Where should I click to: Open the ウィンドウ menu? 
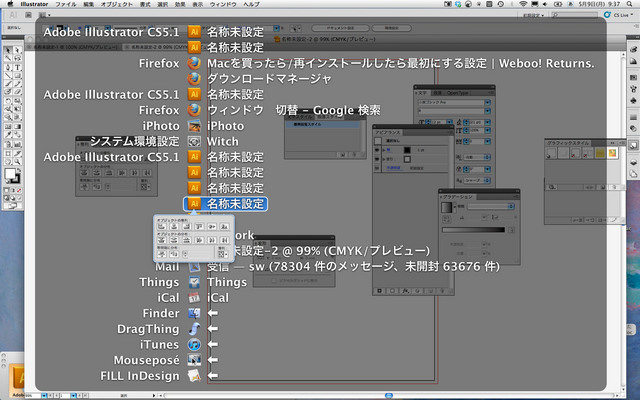coord(223,4)
